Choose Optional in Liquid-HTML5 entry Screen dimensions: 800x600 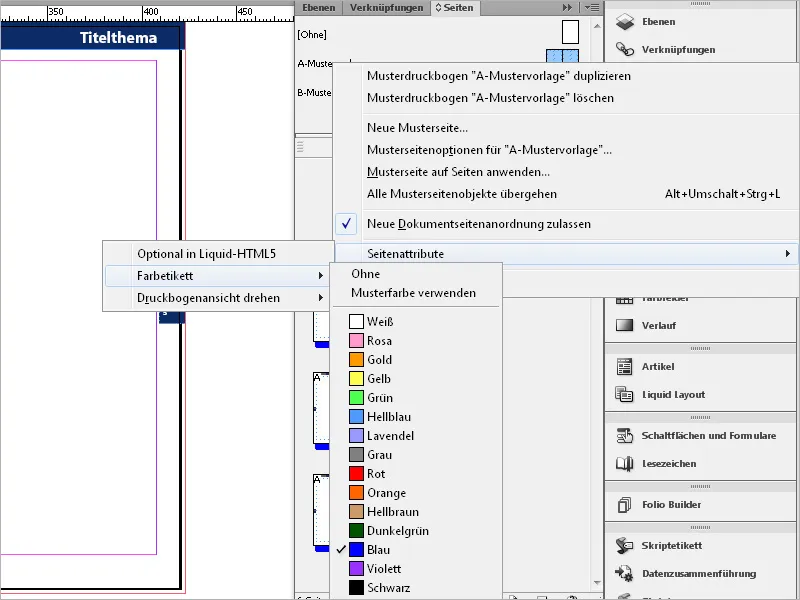[x=206, y=254]
